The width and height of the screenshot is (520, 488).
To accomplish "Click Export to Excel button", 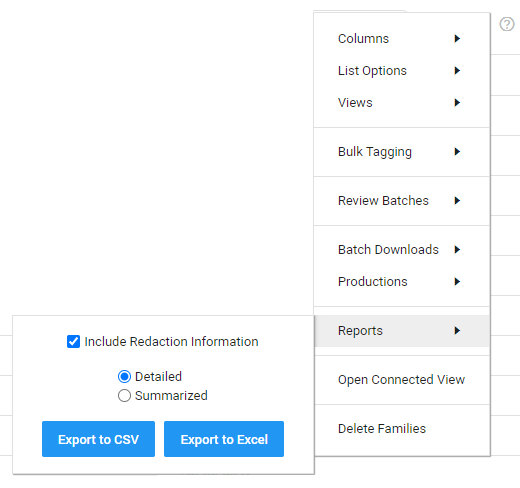I will click(224, 439).
